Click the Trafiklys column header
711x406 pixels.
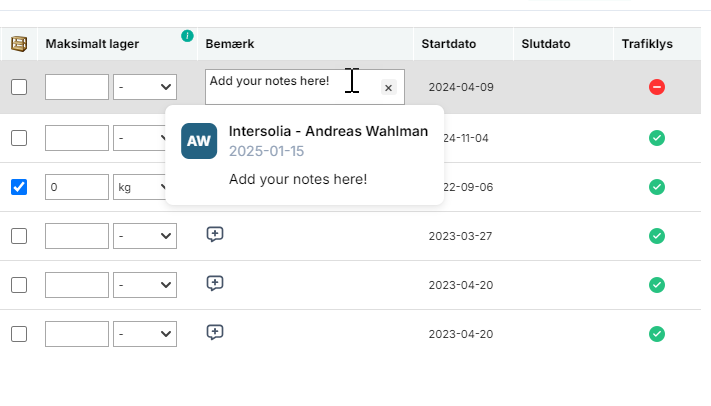[x=647, y=44]
